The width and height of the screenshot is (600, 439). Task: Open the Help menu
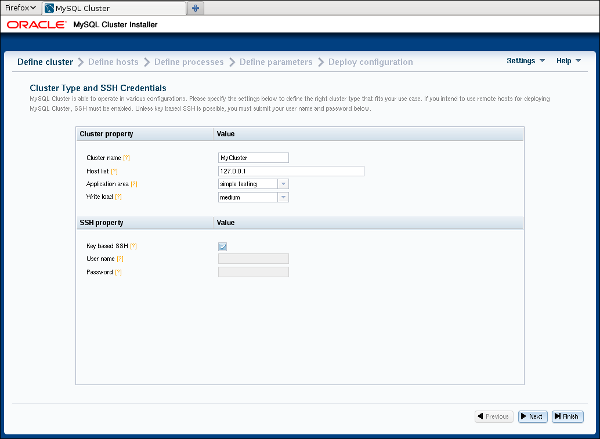point(568,61)
